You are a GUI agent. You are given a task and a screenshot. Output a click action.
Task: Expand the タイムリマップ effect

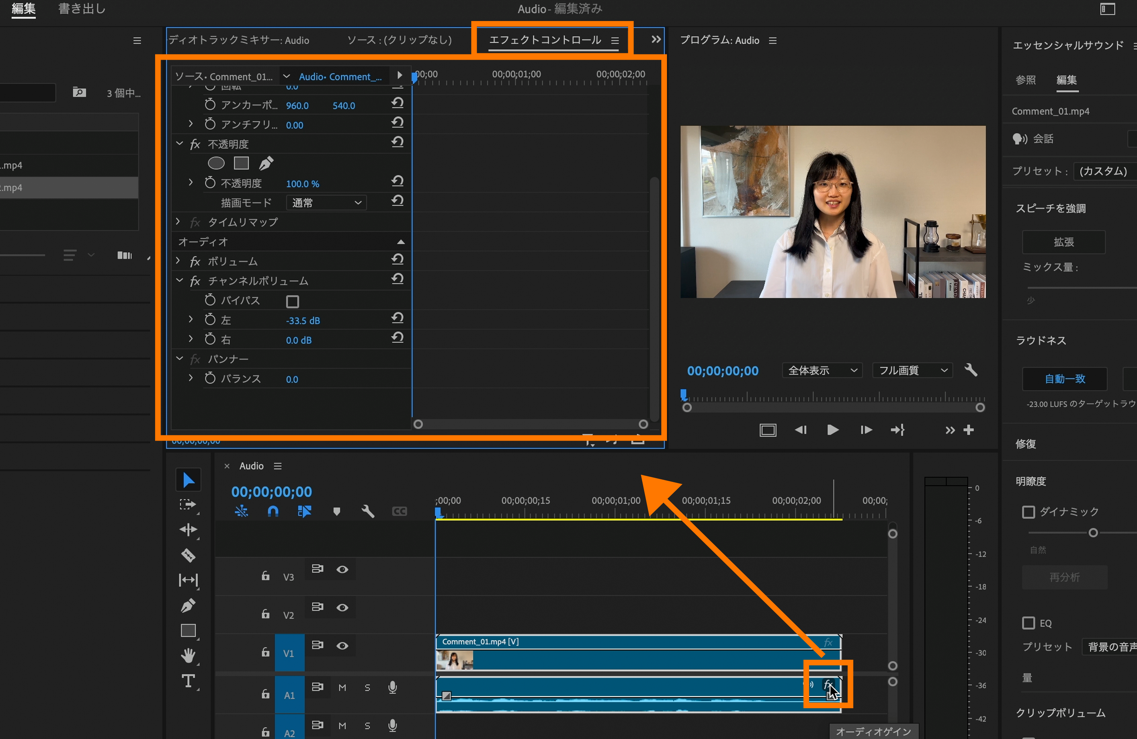point(179,221)
